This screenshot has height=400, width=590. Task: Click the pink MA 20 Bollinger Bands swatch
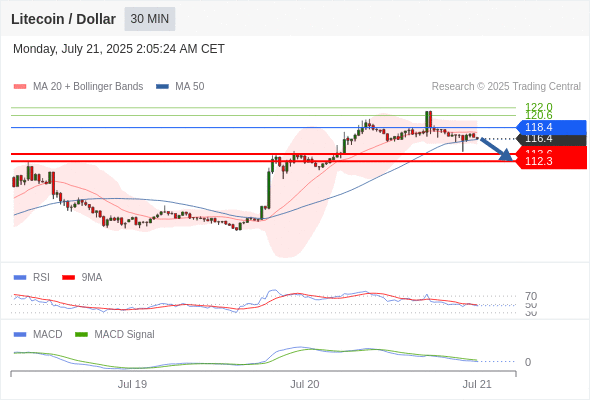[20, 87]
